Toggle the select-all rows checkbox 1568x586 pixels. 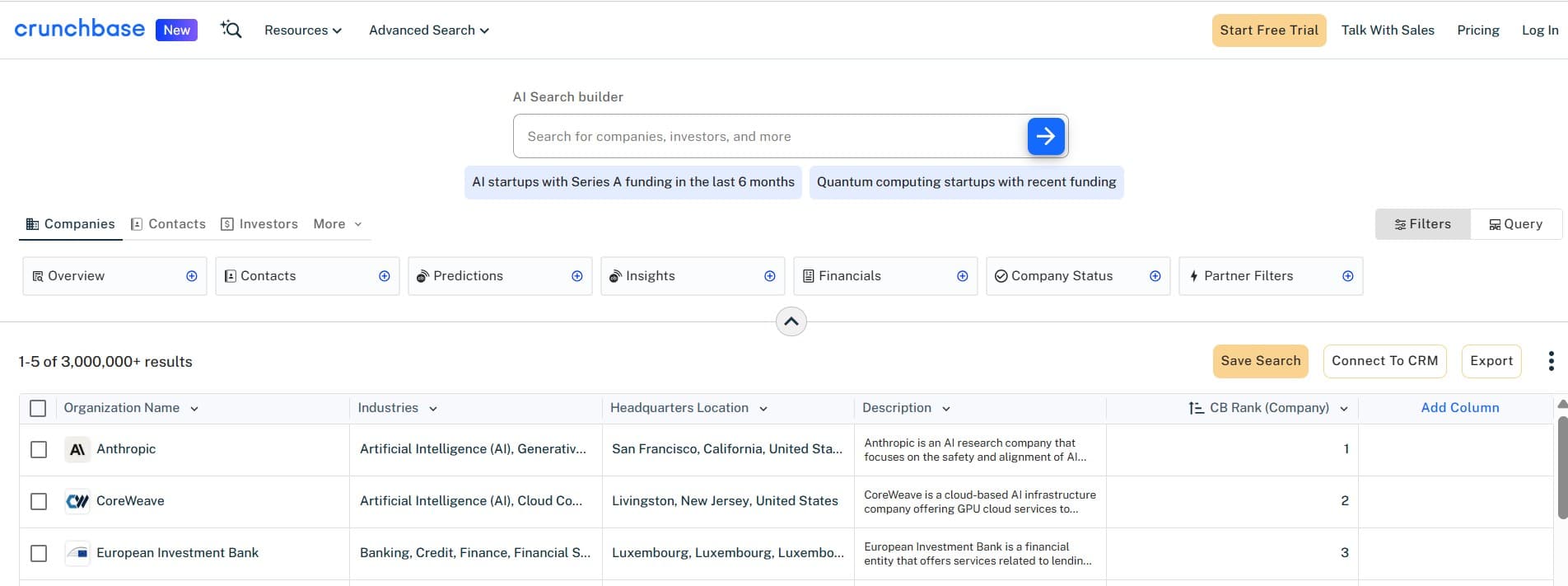(x=38, y=408)
